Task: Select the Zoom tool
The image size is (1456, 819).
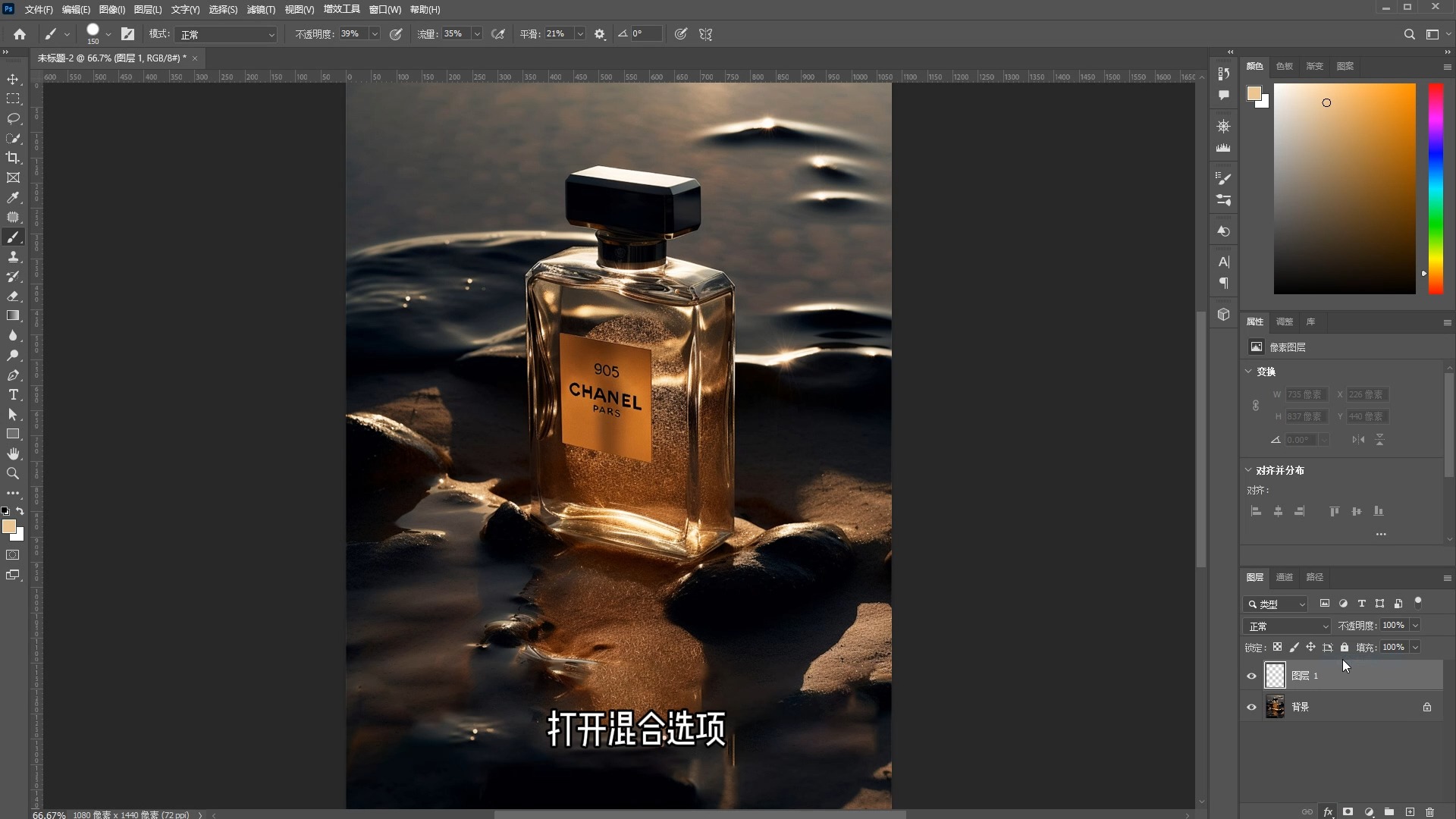Action: point(13,474)
